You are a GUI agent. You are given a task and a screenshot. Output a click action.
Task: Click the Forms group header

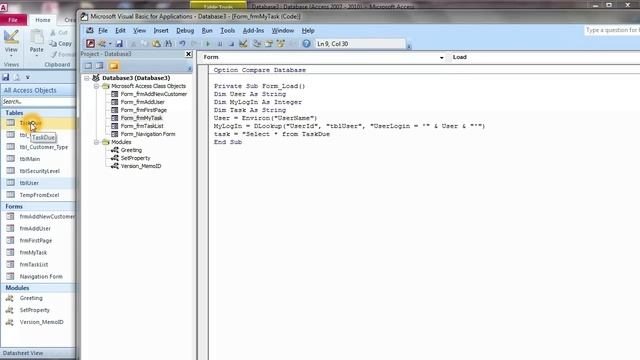pyautogui.click(x=38, y=207)
